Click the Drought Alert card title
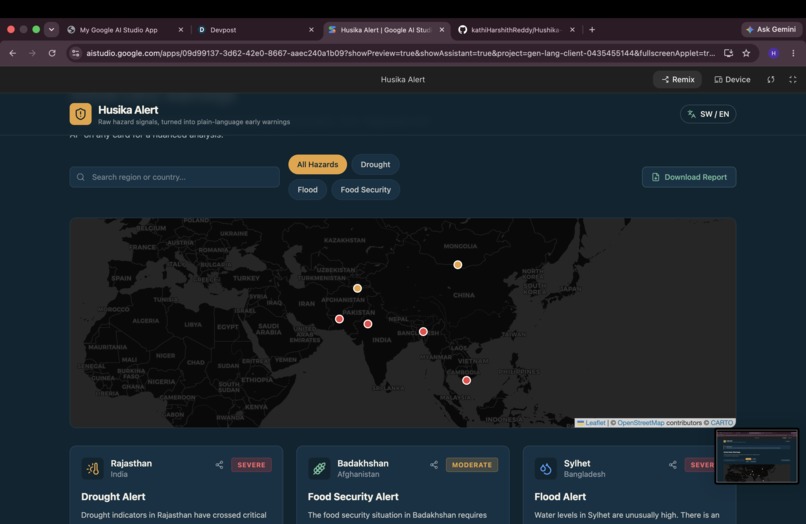The width and height of the screenshot is (806, 524). click(113, 497)
